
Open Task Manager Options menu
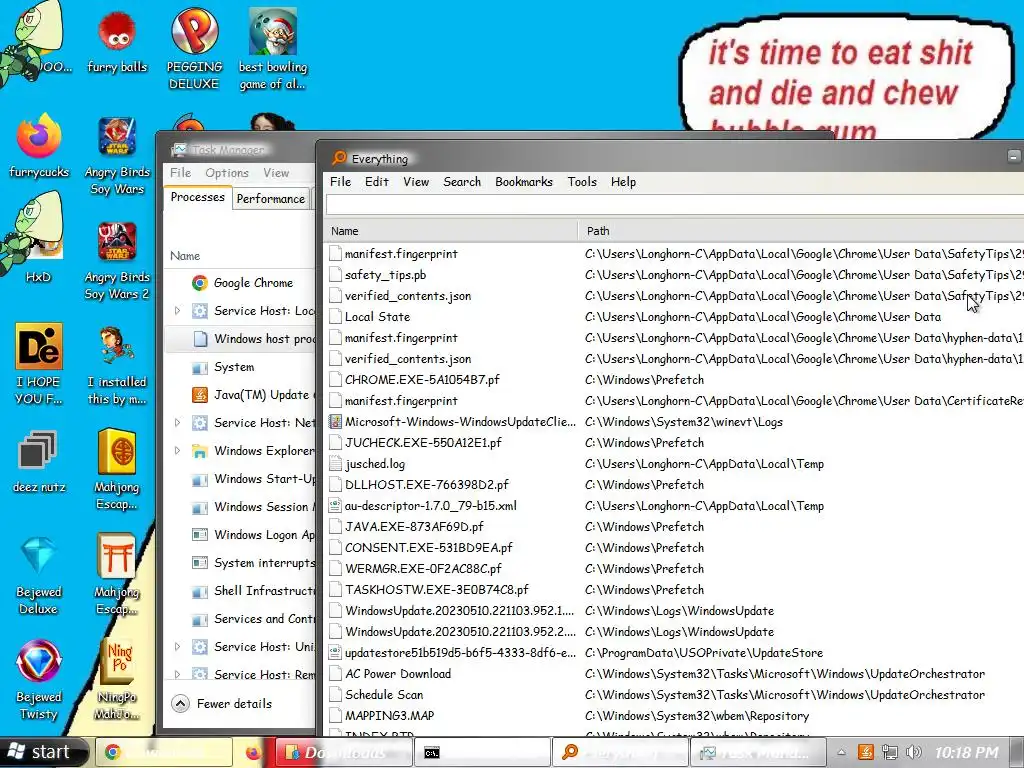[227, 172]
